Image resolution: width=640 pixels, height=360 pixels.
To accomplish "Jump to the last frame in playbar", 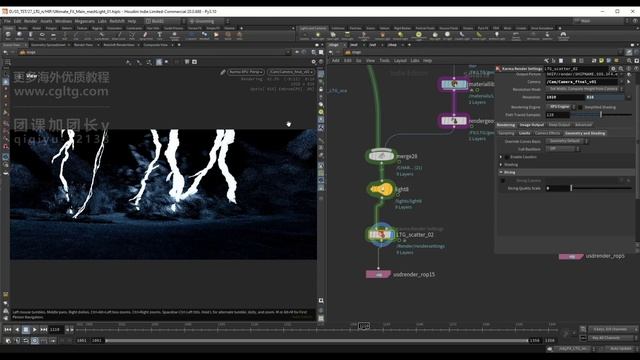I will point(43,329).
